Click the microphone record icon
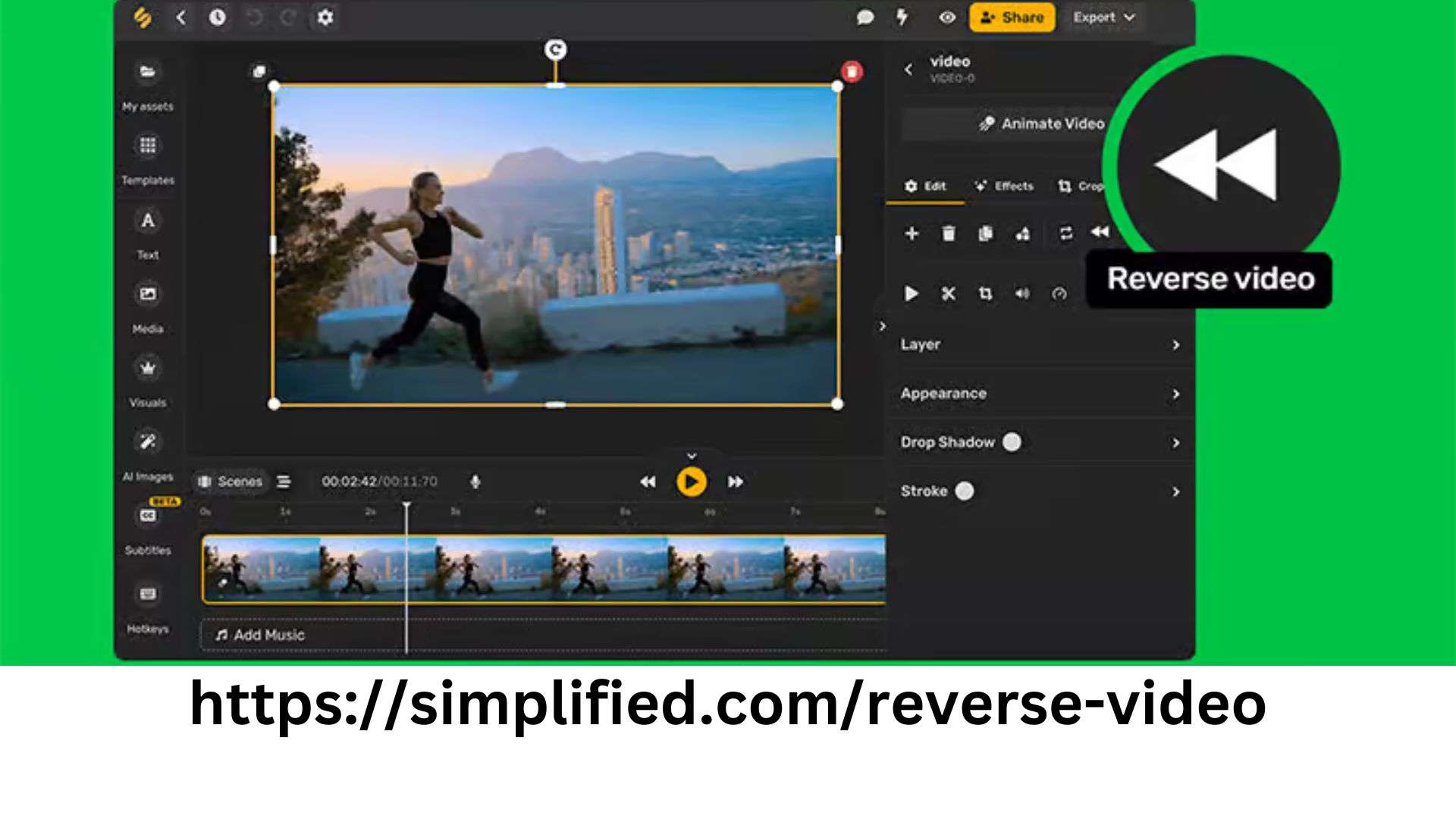This screenshot has width=1456, height=819. pos(475,482)
